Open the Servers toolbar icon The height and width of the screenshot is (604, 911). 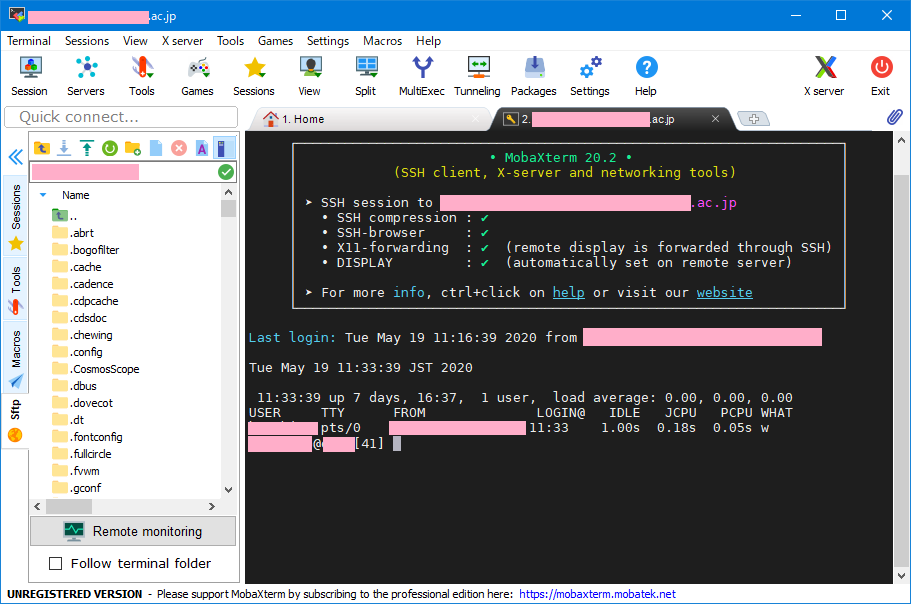(x=86, y=76)
